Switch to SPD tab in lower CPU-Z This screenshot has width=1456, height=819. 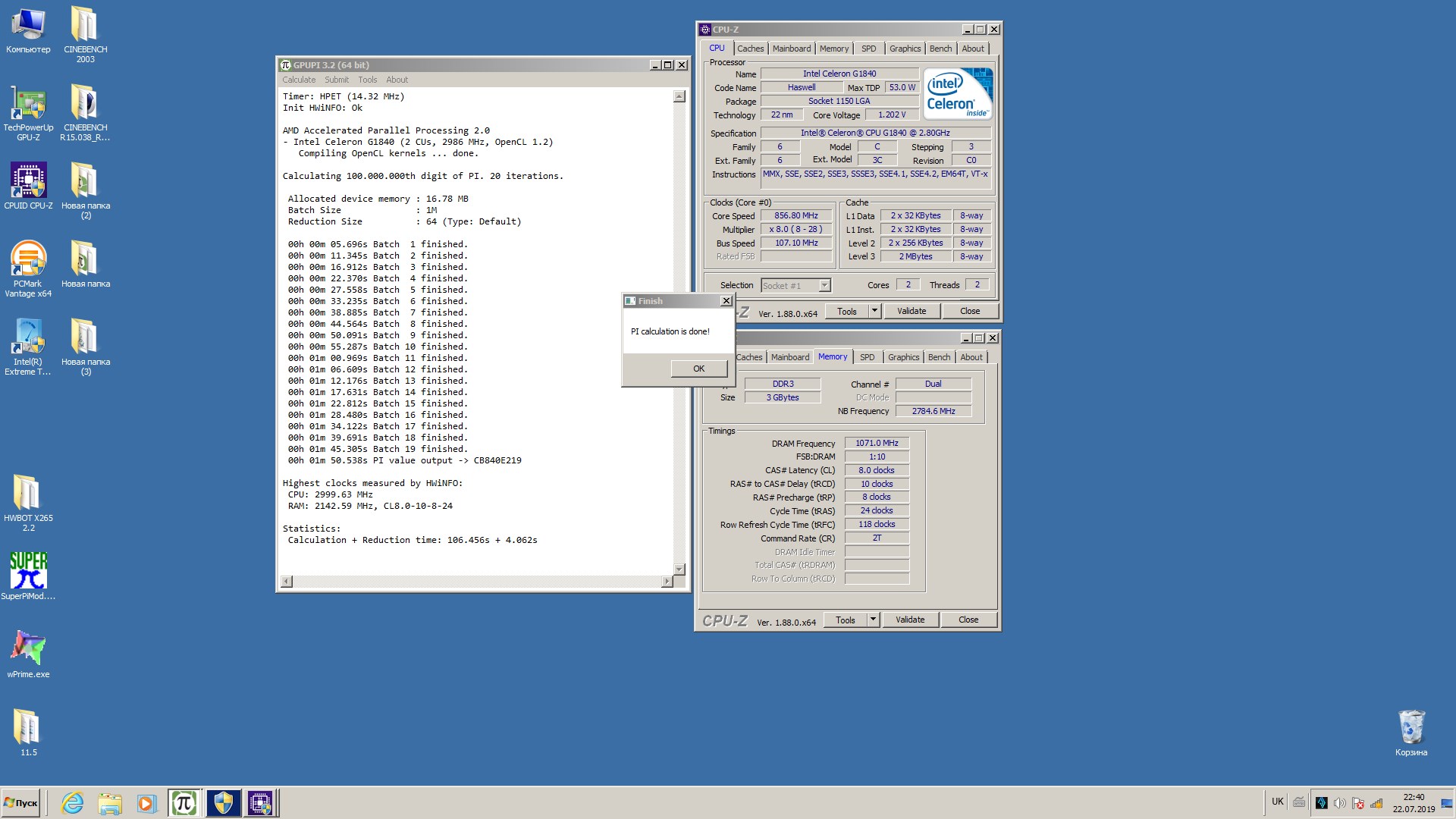868,357
